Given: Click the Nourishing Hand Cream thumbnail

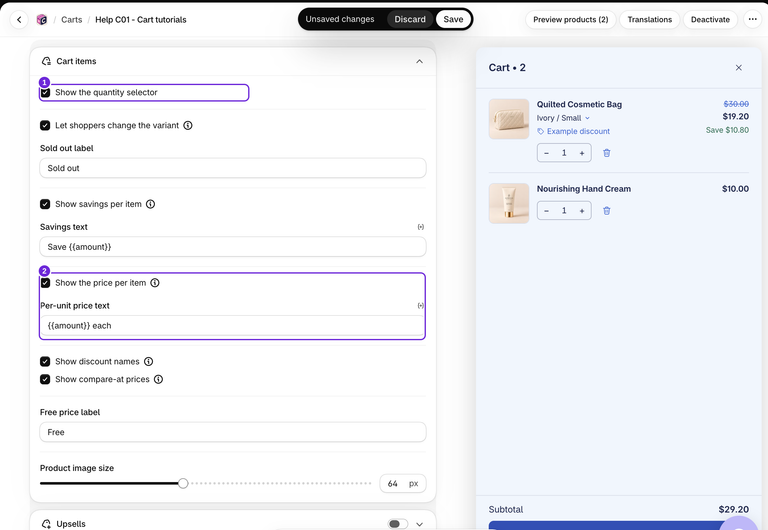Looking at the screenshot, I should 509,203.
